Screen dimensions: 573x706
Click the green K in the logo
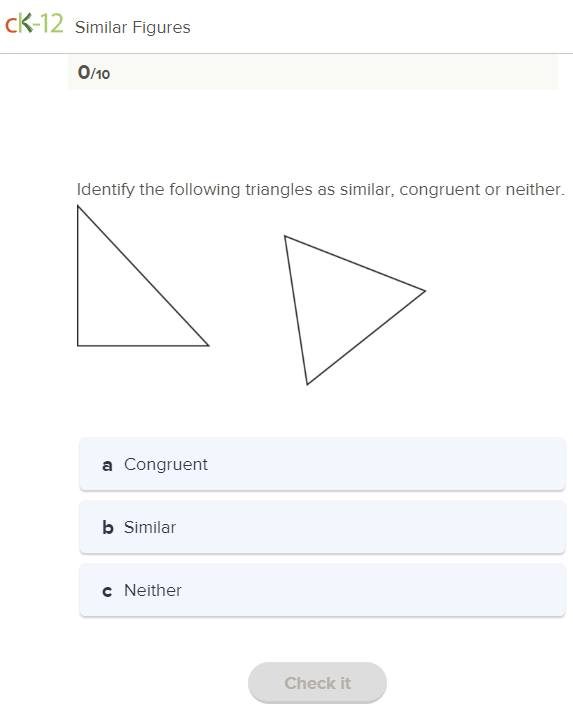tap(26, 23)
